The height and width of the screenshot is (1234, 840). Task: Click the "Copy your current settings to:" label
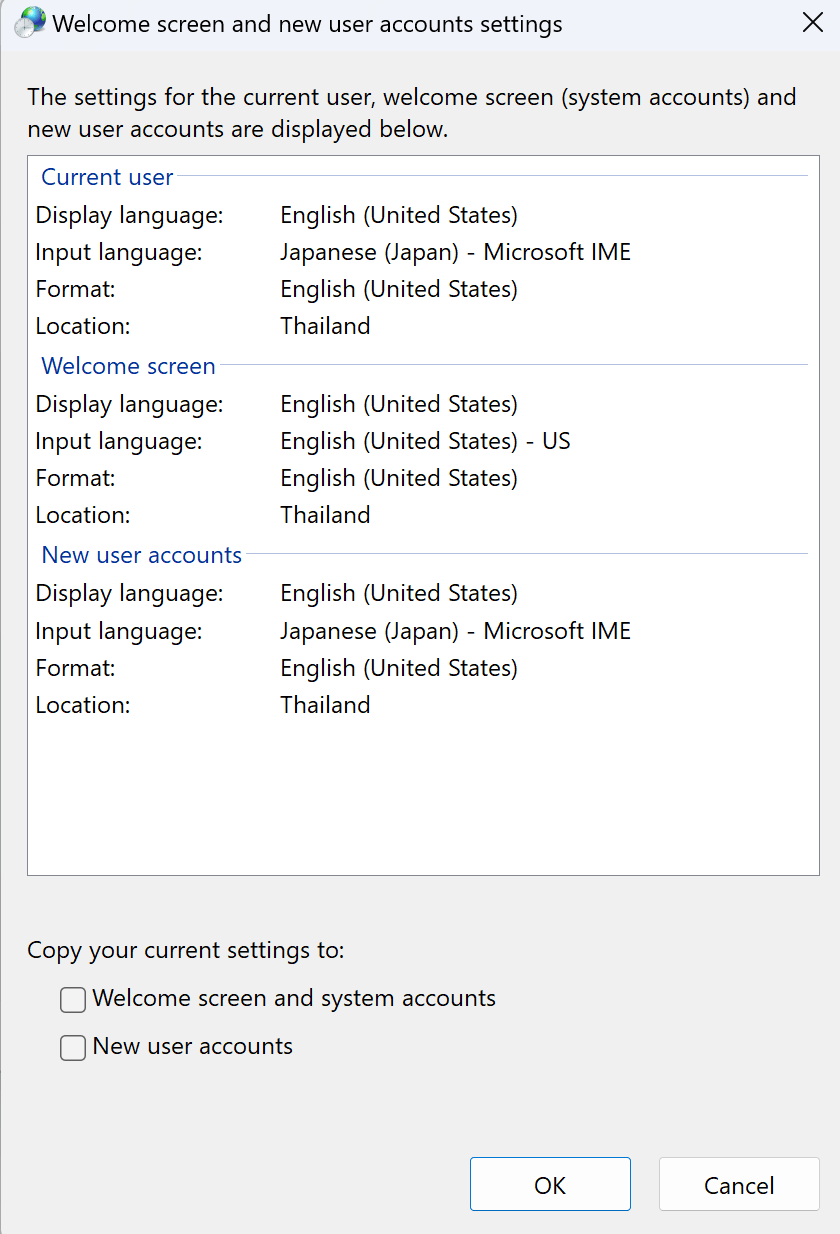[186, 950]
